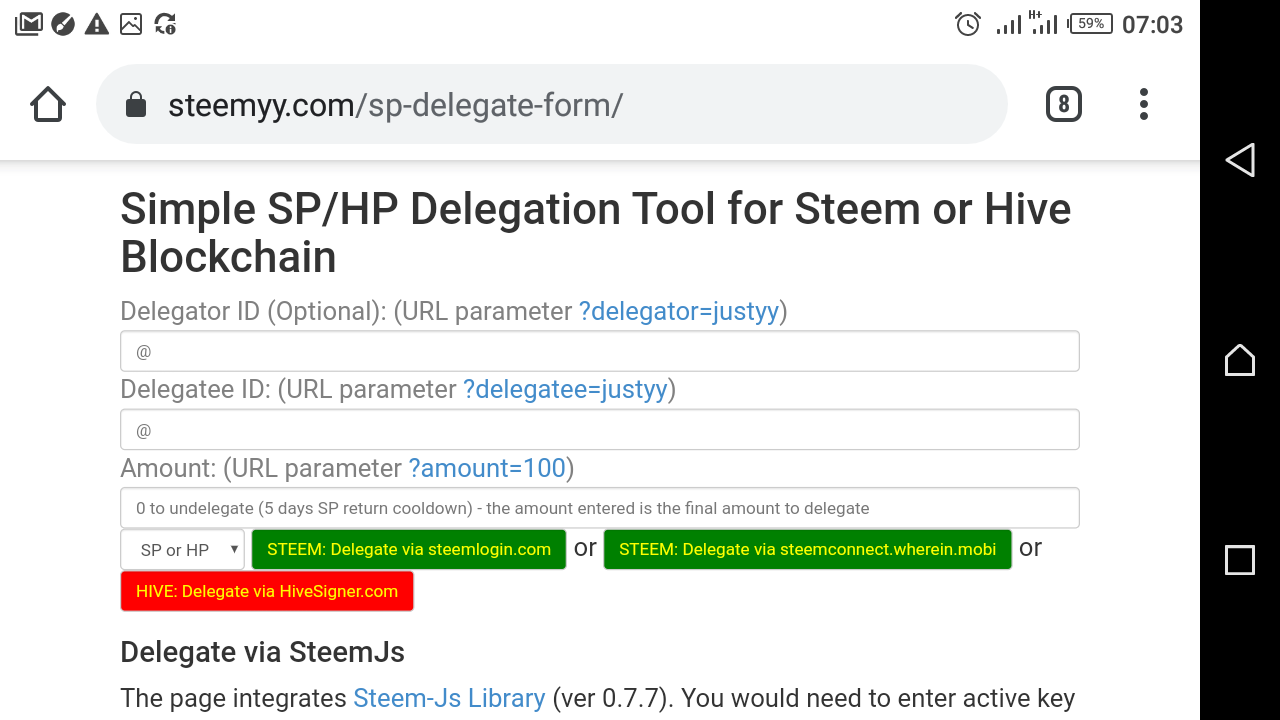This screenshot has height=720, width=1280.
Task: Focus the Delegatee ID input field
Action: click(x=600, y=429)
